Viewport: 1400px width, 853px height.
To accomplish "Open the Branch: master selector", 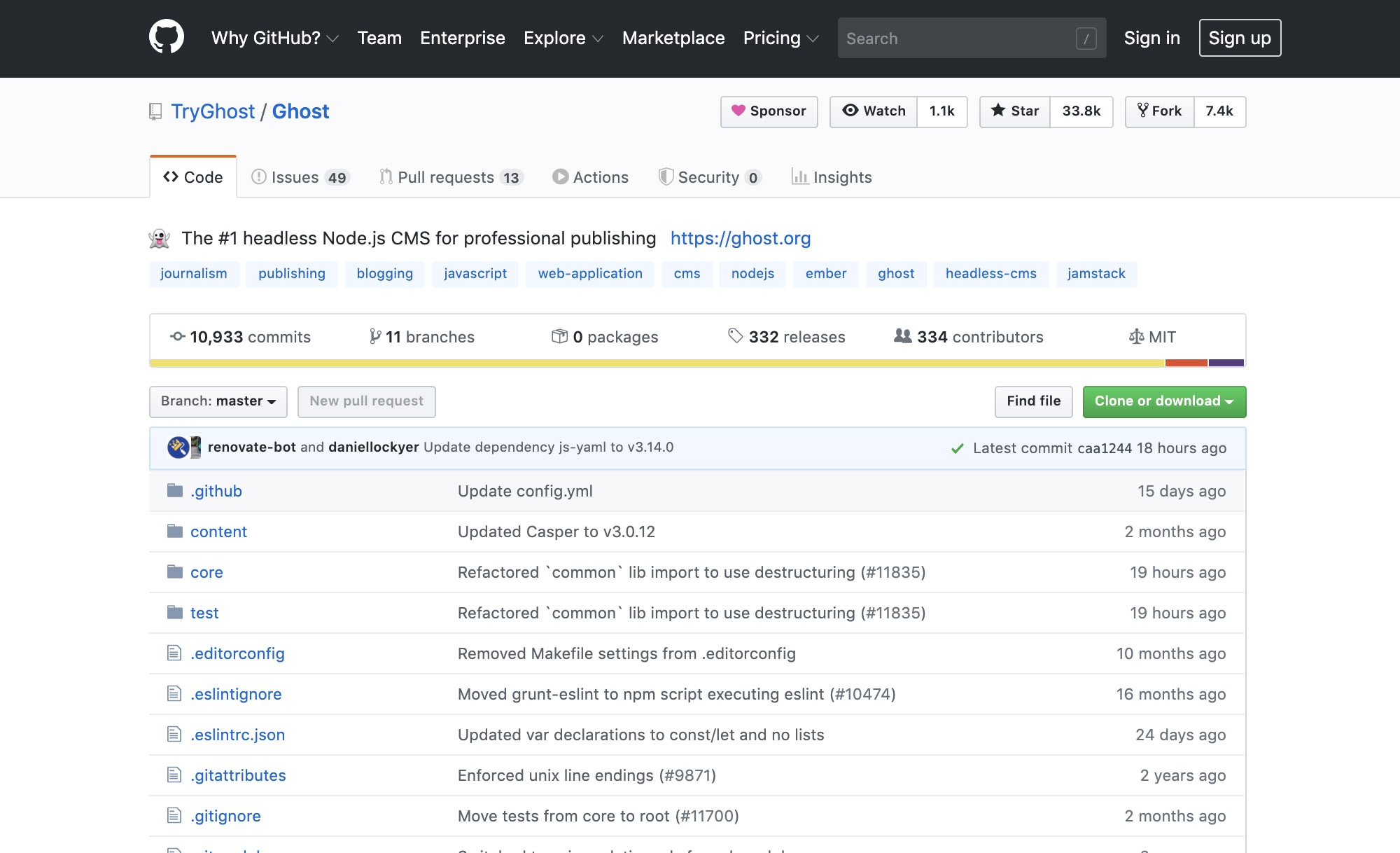I will coord(218,401).
